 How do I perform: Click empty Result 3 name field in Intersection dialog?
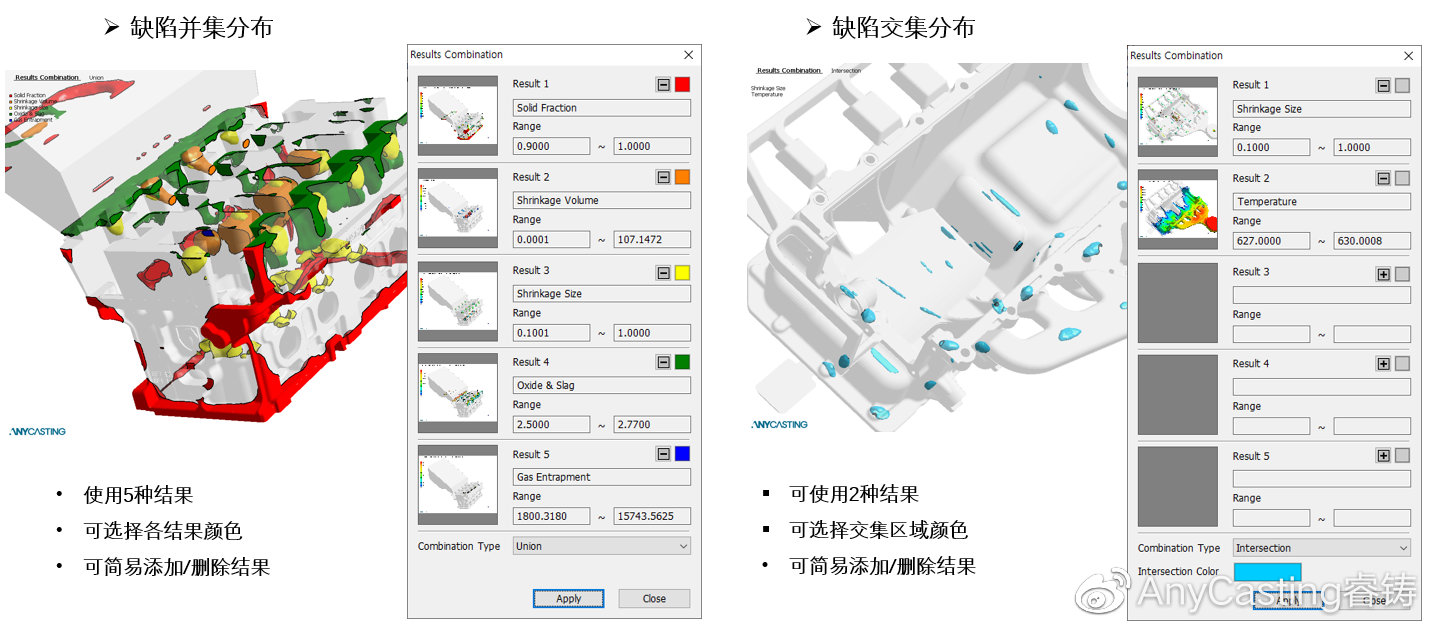[x=1322, y=295]
